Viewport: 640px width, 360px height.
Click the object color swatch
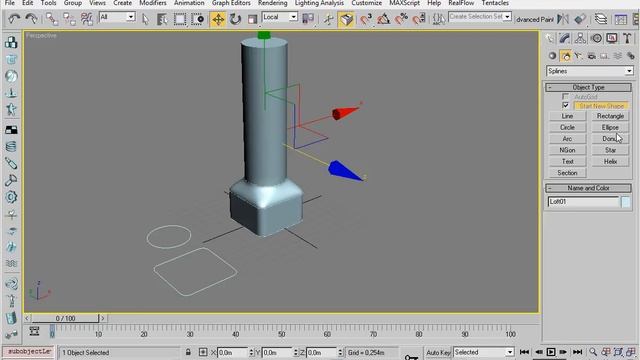click(626, 202)
